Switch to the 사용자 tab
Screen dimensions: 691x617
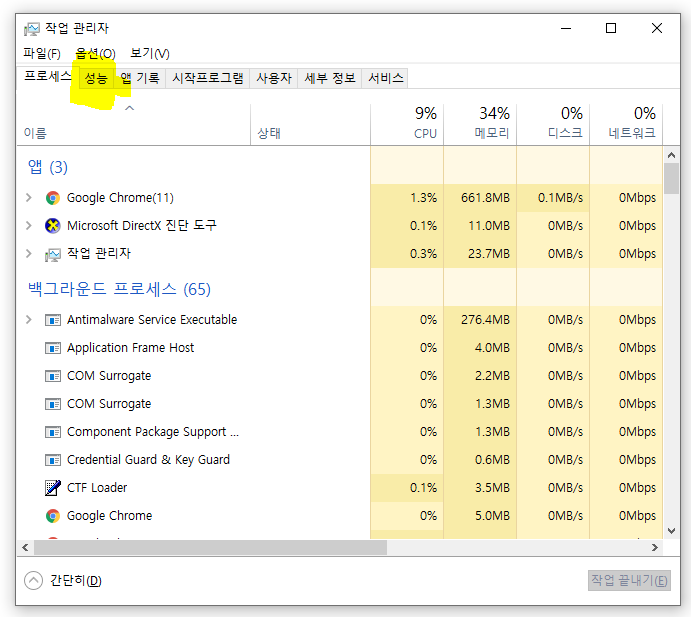point(274,78)
